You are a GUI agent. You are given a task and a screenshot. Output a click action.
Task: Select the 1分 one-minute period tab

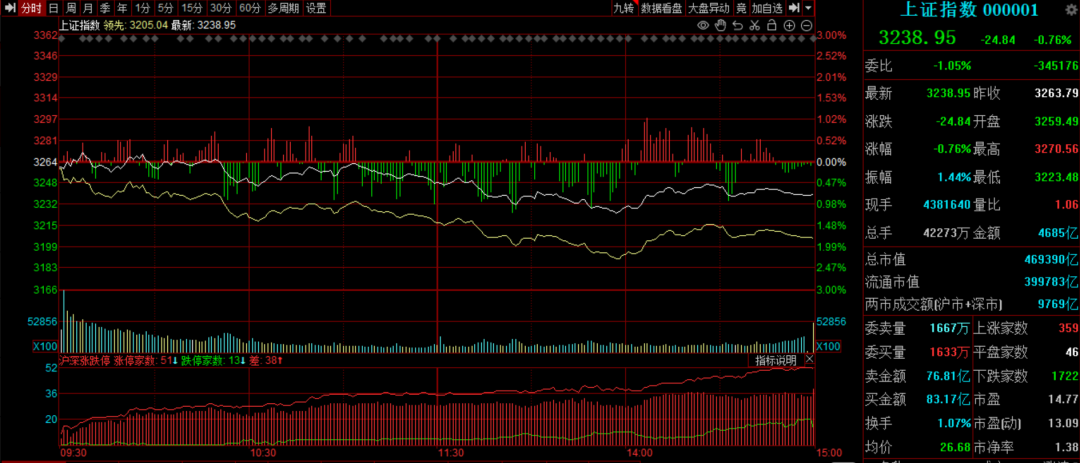tap(142, 8)
